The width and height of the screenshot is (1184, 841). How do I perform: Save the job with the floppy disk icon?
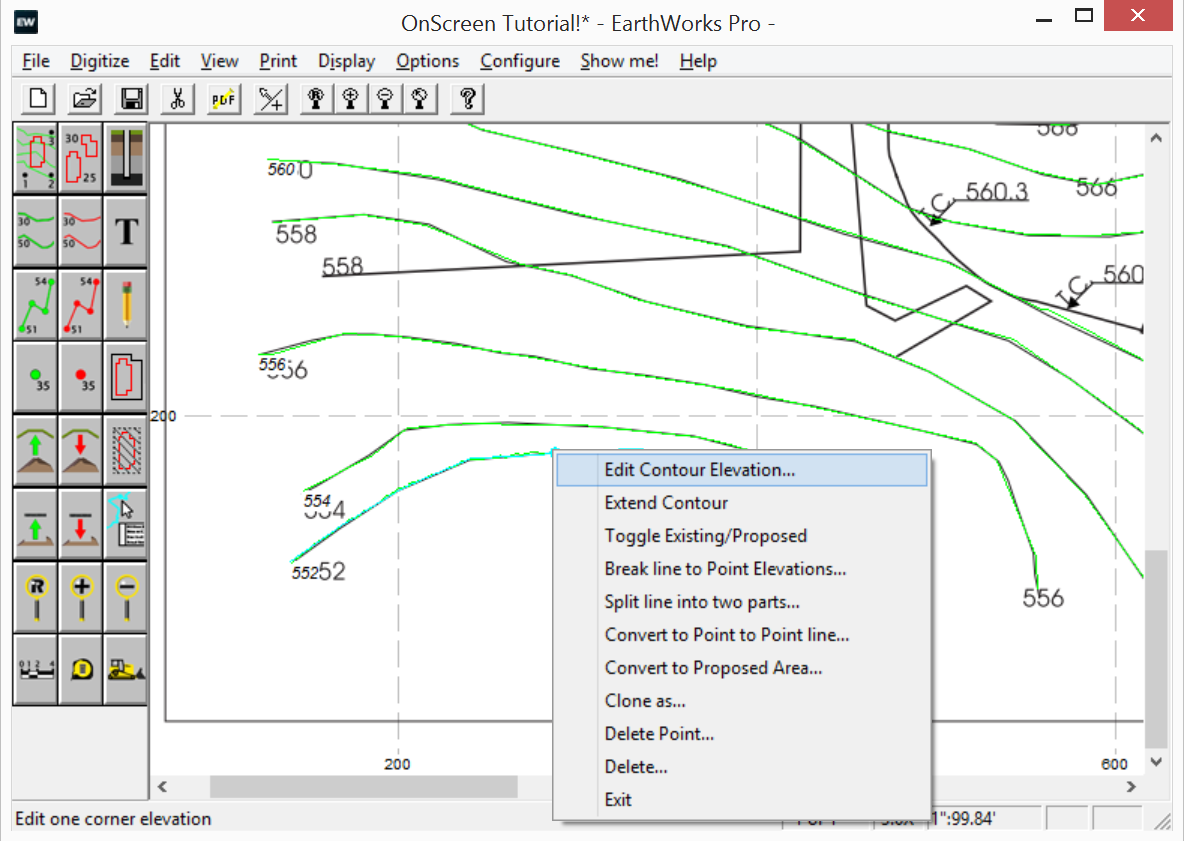[131, 99]
